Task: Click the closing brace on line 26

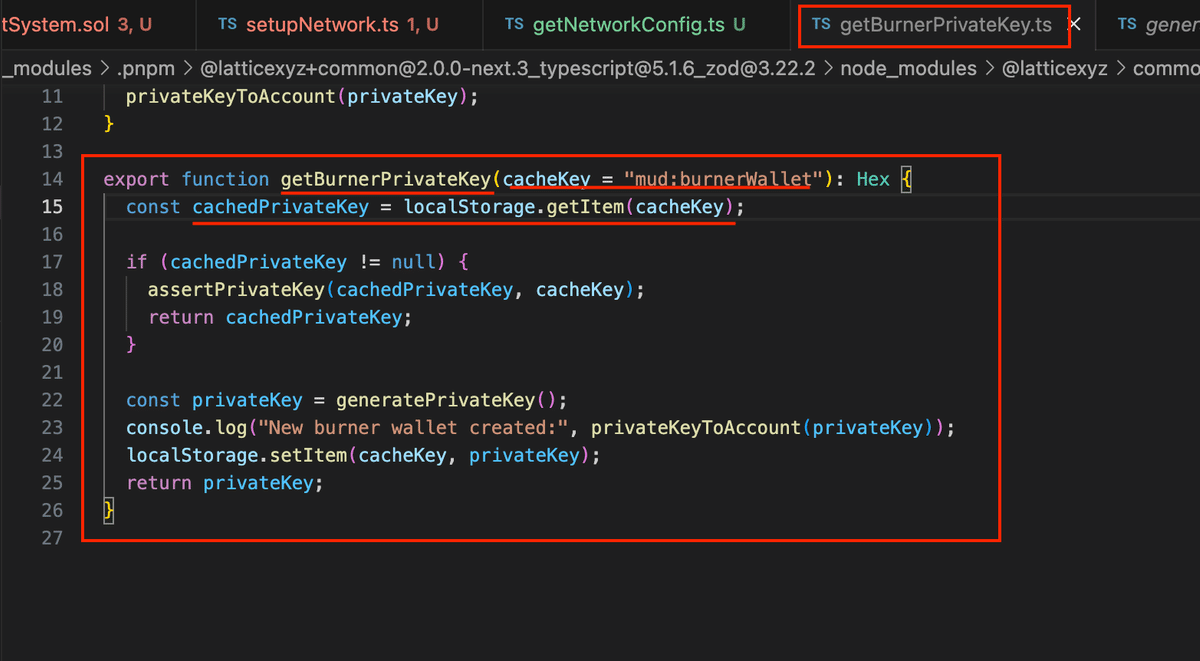Action: point(110,511)
